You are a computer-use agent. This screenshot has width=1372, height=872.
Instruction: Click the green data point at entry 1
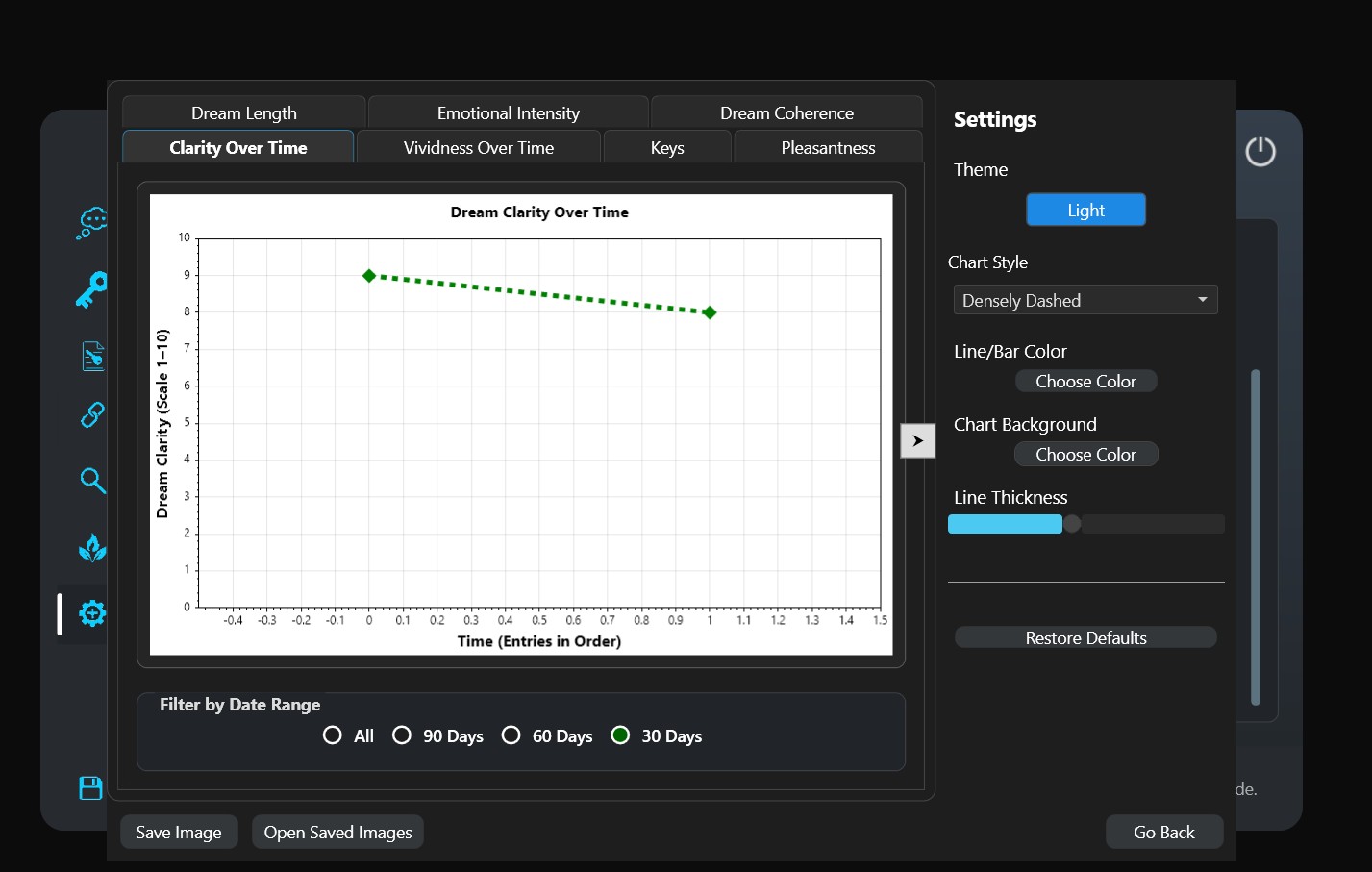tap(710, 312)
